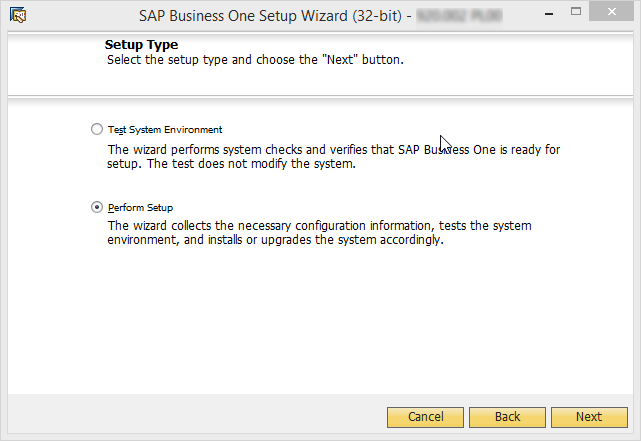This screenshot has width=641, height=441.
Task: Select the Test System Environment radio button
Action: [x=97, y=129]
